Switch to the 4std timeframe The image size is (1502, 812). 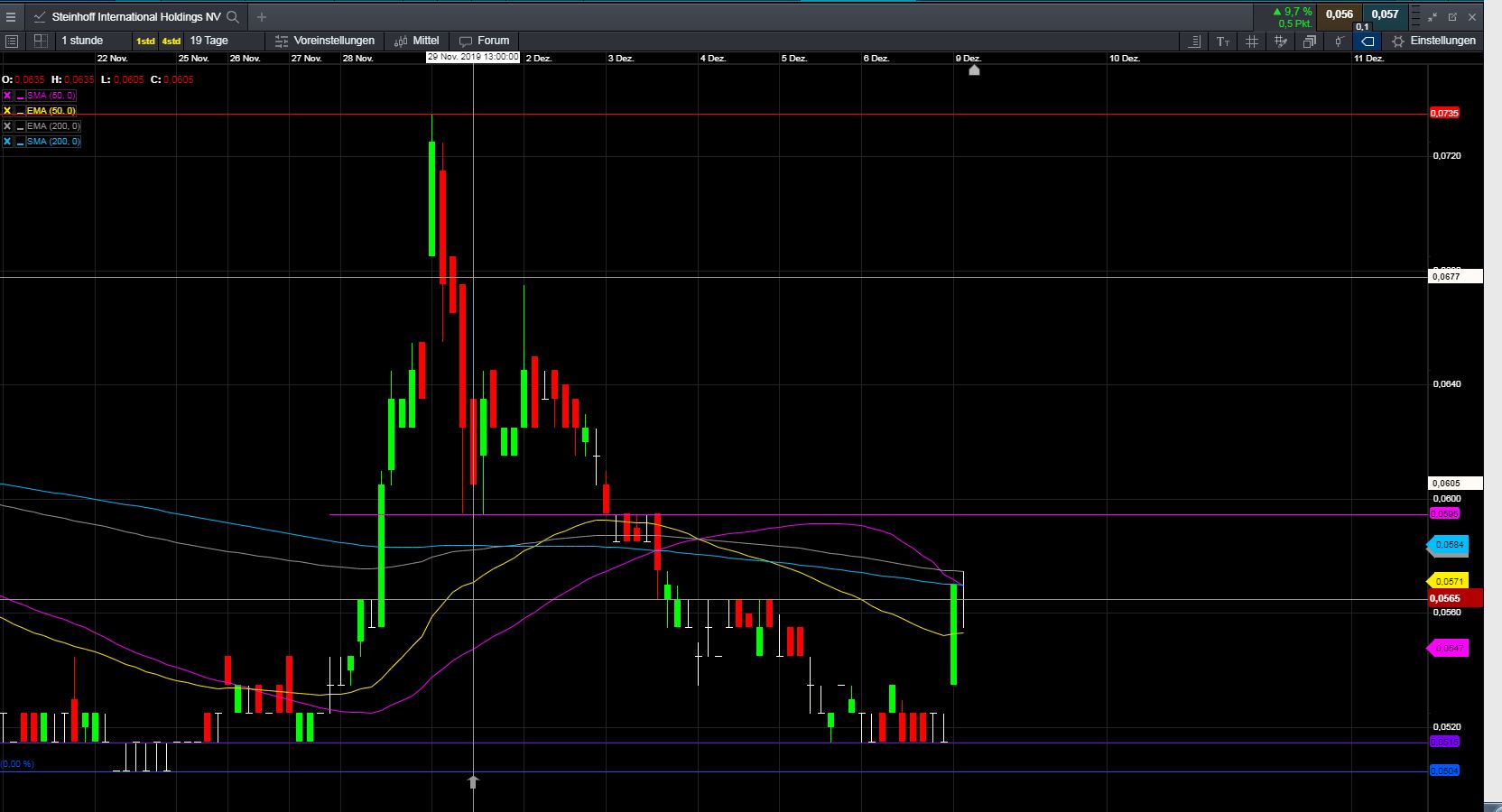(170, 41)
